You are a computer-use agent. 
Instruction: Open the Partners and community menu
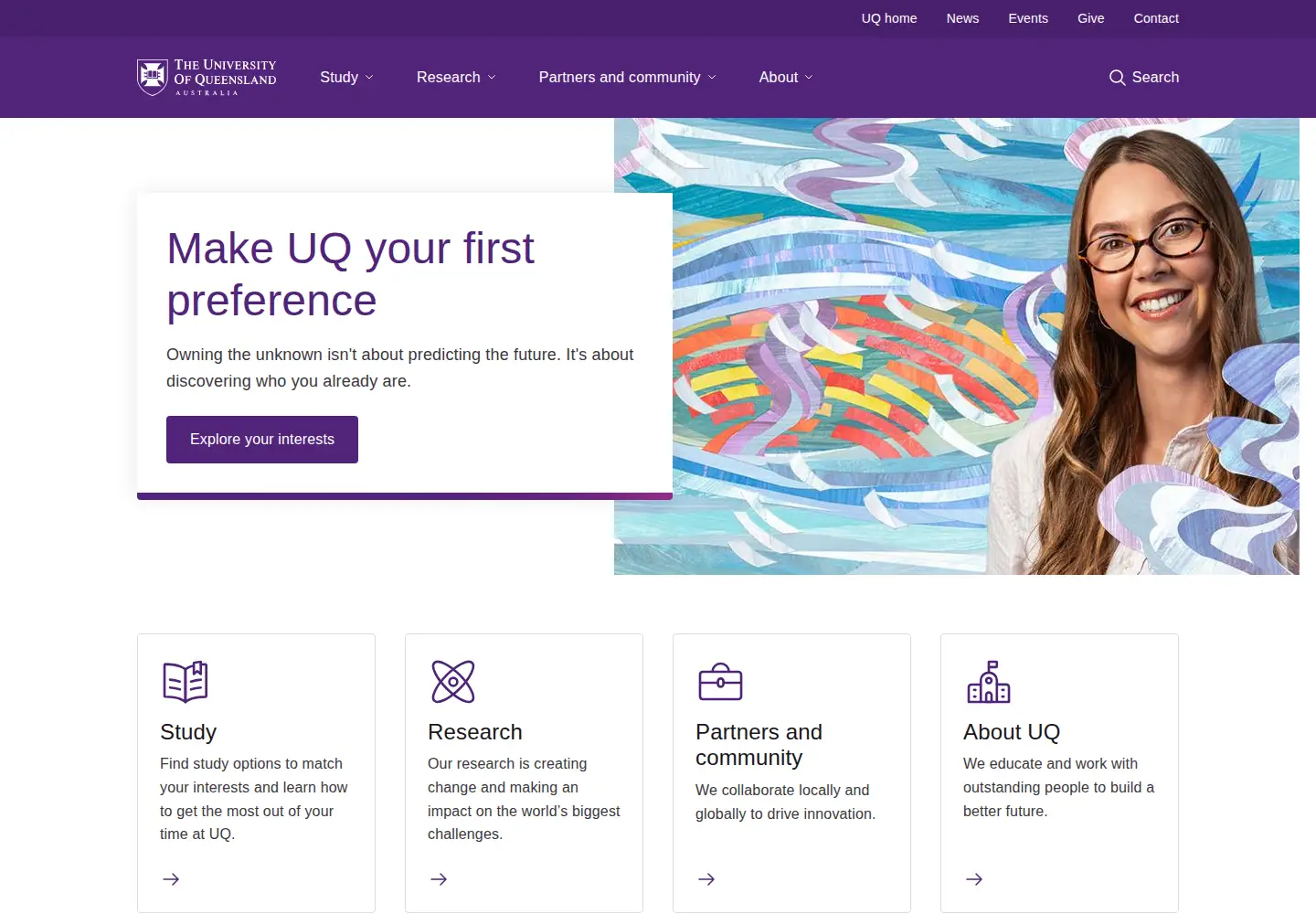pos(620,78)
